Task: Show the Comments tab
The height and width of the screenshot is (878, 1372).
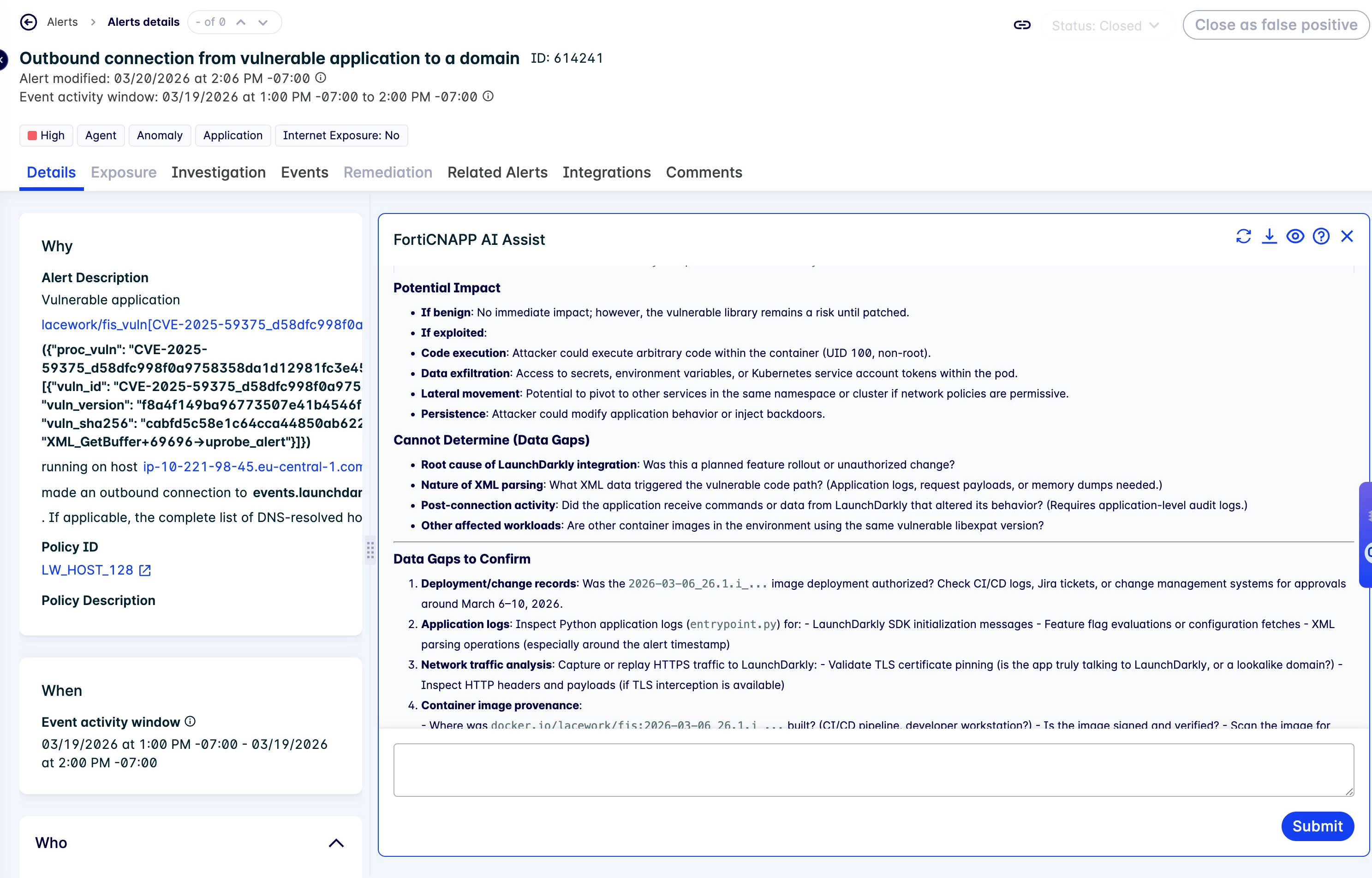Action: (704, 172)
